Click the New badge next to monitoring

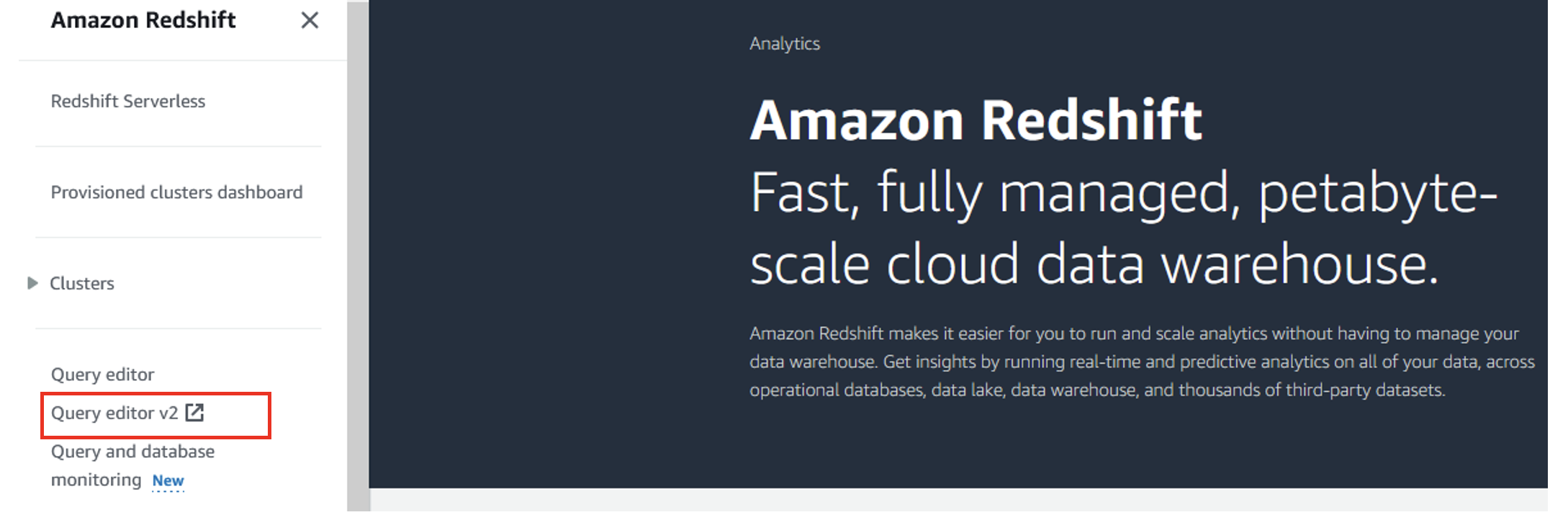[x=168, y=480]
